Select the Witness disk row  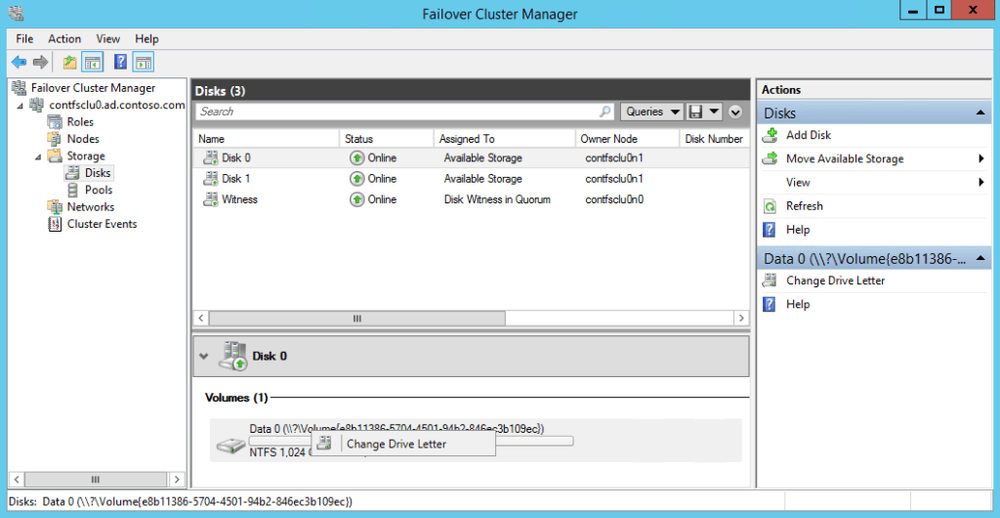pos(471,200)
